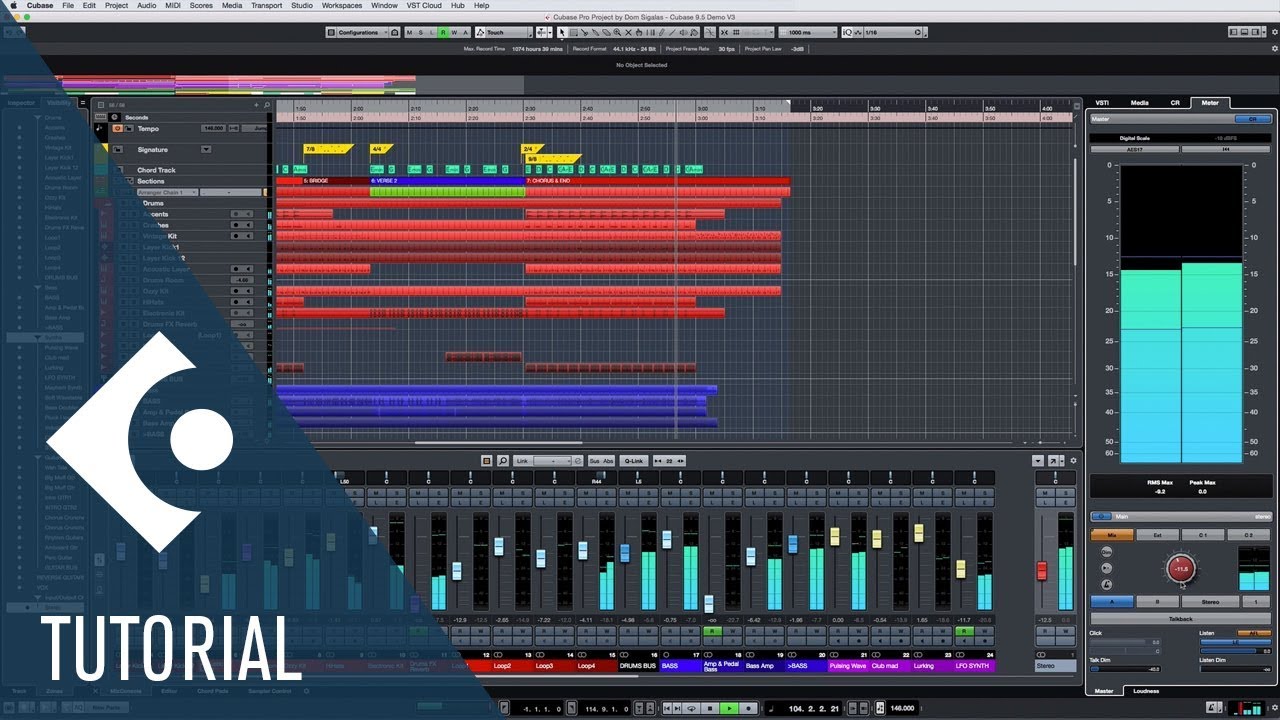Click the MixConsole channel layout icon
Screen dimensions: 1280x720
(487, 460)
